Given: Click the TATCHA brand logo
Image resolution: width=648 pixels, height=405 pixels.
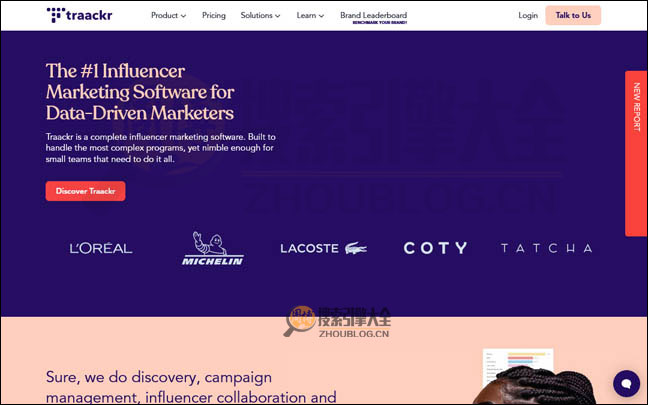Looking at the screenshot, I should coord(546,248).
